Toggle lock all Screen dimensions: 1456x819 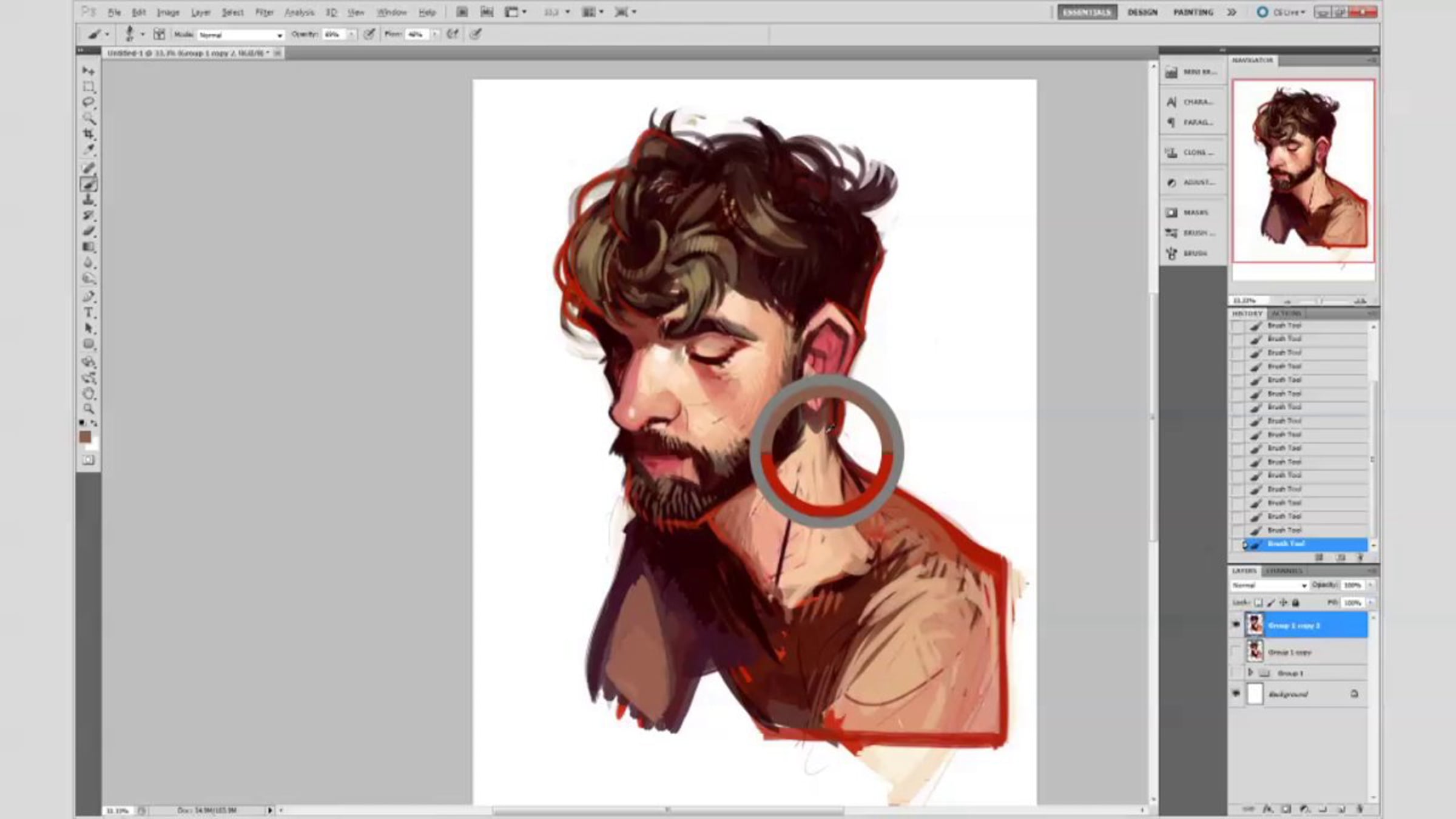[1296, 602]
